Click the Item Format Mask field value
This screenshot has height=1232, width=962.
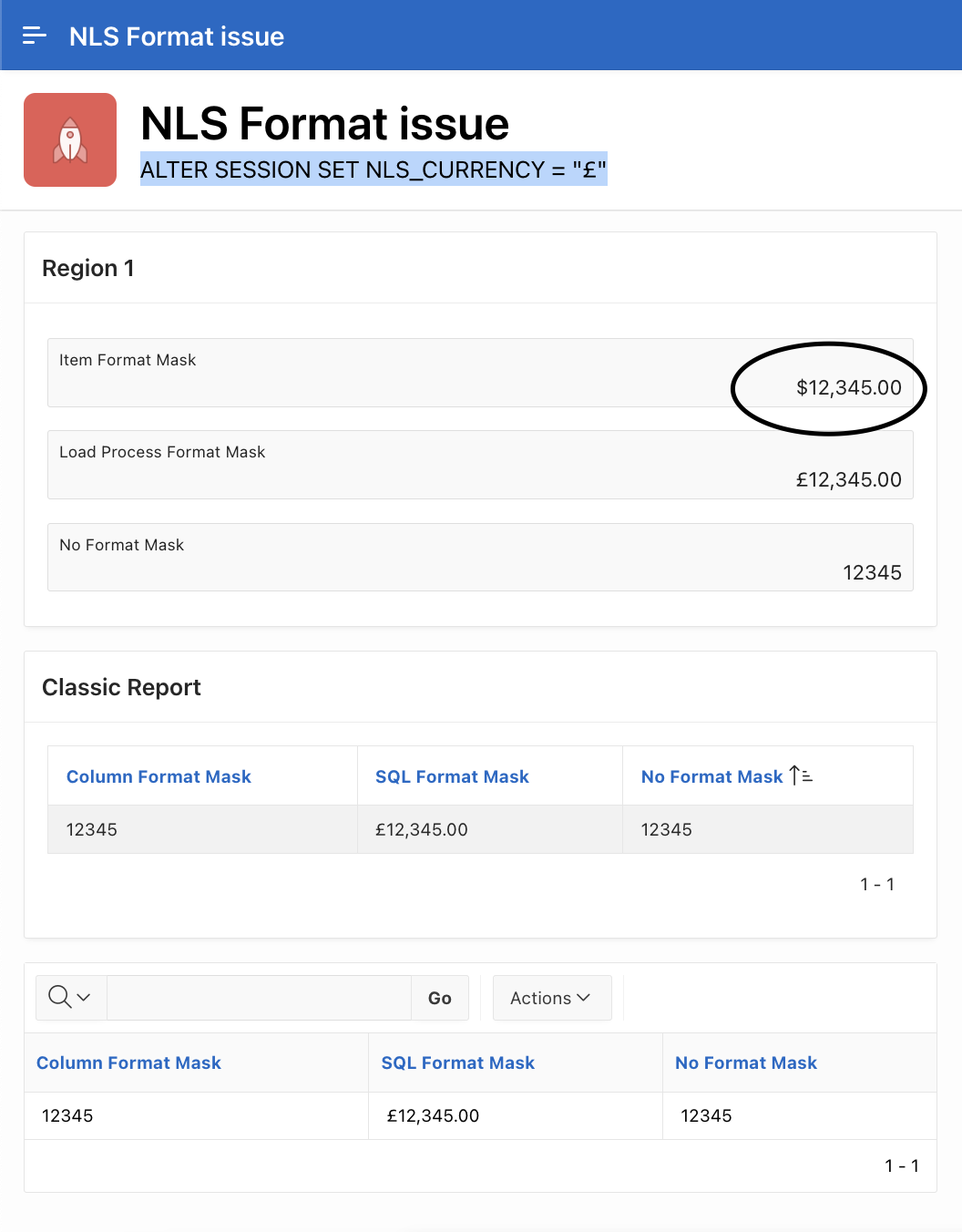tap(848, 388)
